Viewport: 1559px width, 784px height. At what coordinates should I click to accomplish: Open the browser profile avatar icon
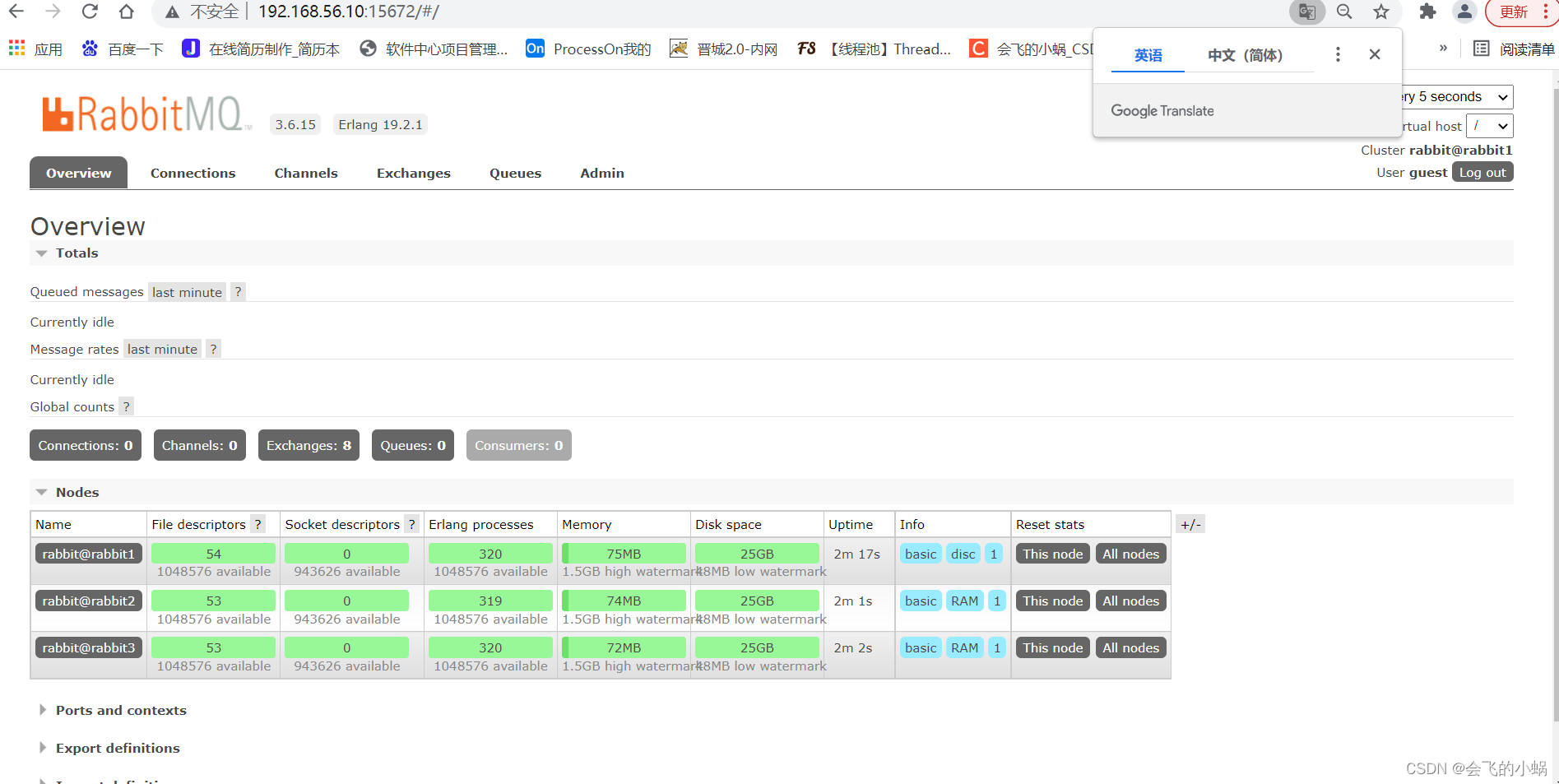click(x=1464, y=12)
